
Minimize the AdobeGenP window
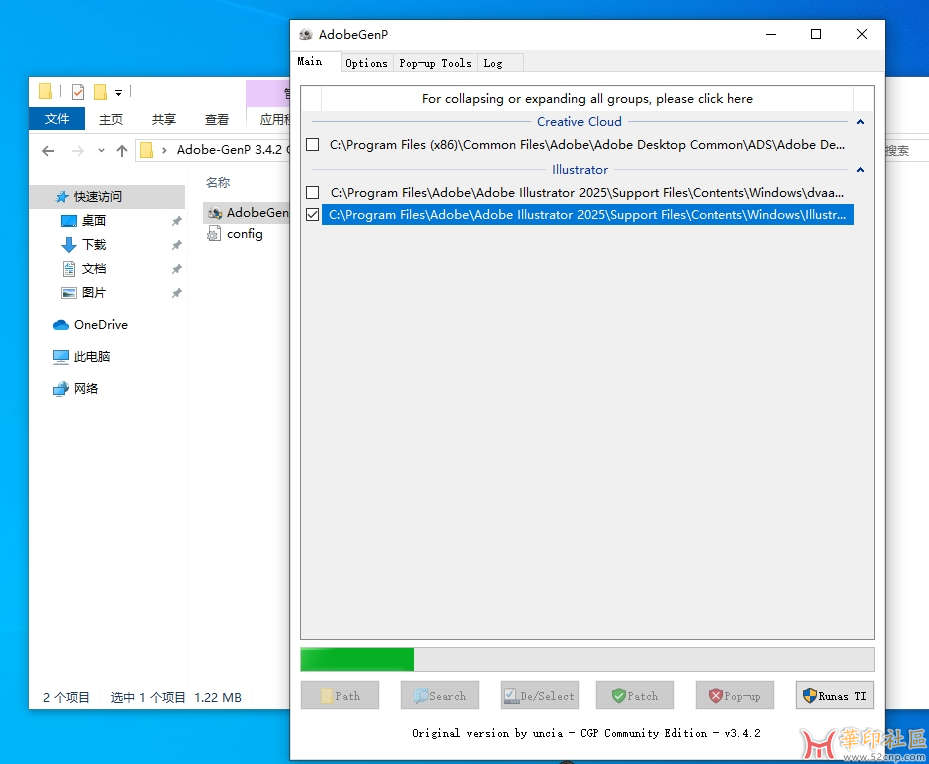tap(771, 34)
